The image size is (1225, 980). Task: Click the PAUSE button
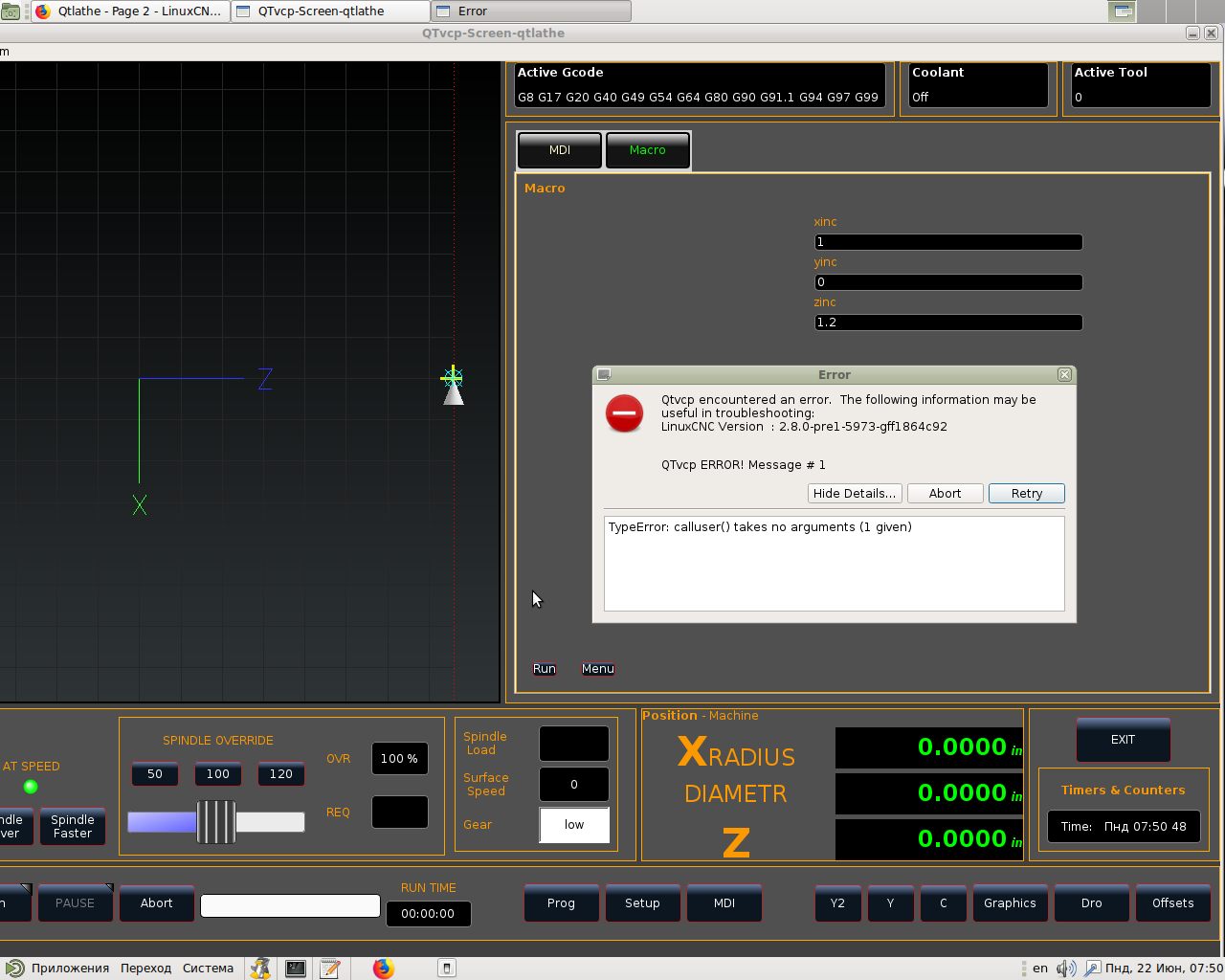pyautogui.click(x=76, y=903)
